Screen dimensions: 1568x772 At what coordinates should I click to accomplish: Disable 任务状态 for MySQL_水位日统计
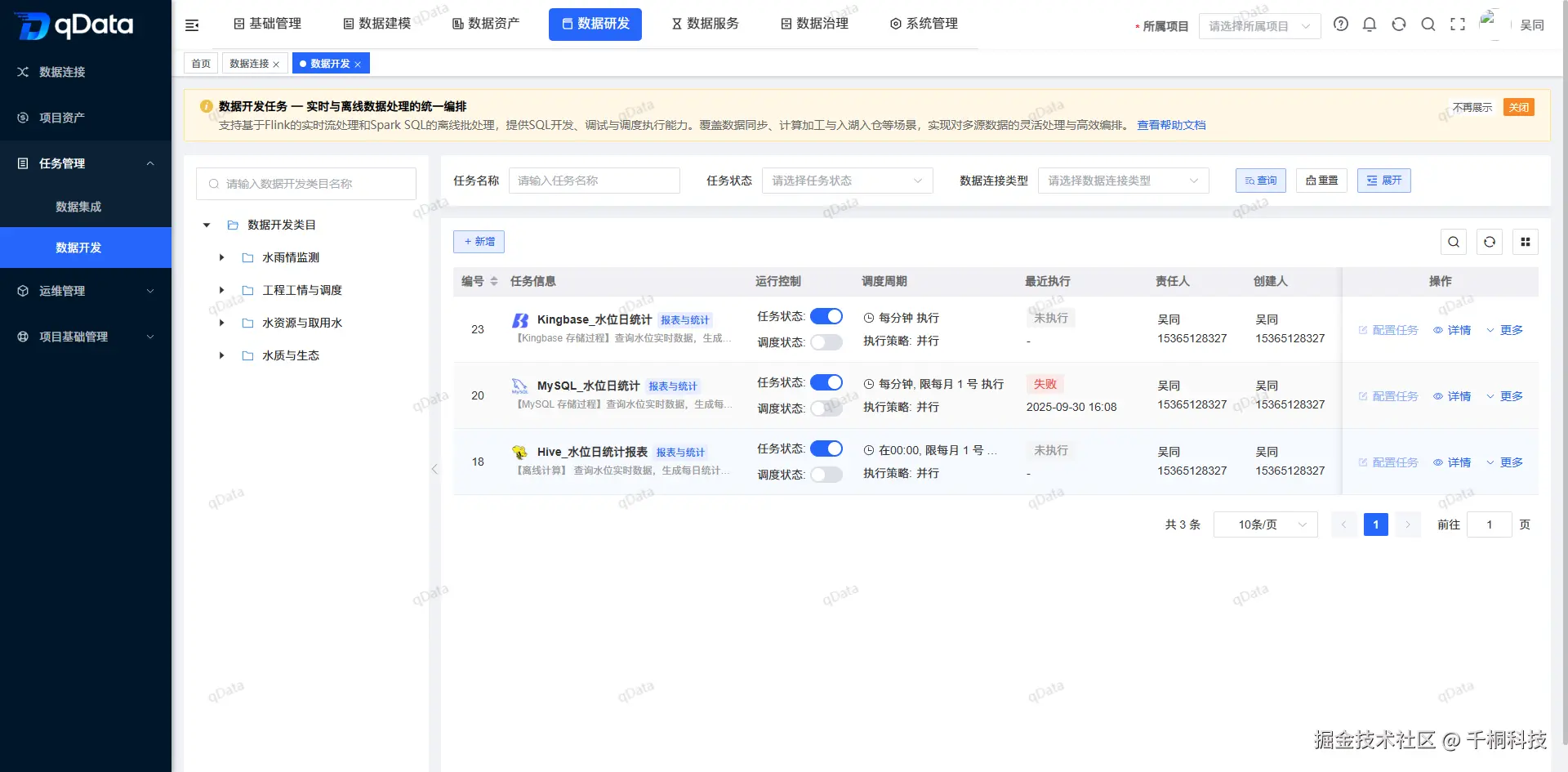point(826,382)
